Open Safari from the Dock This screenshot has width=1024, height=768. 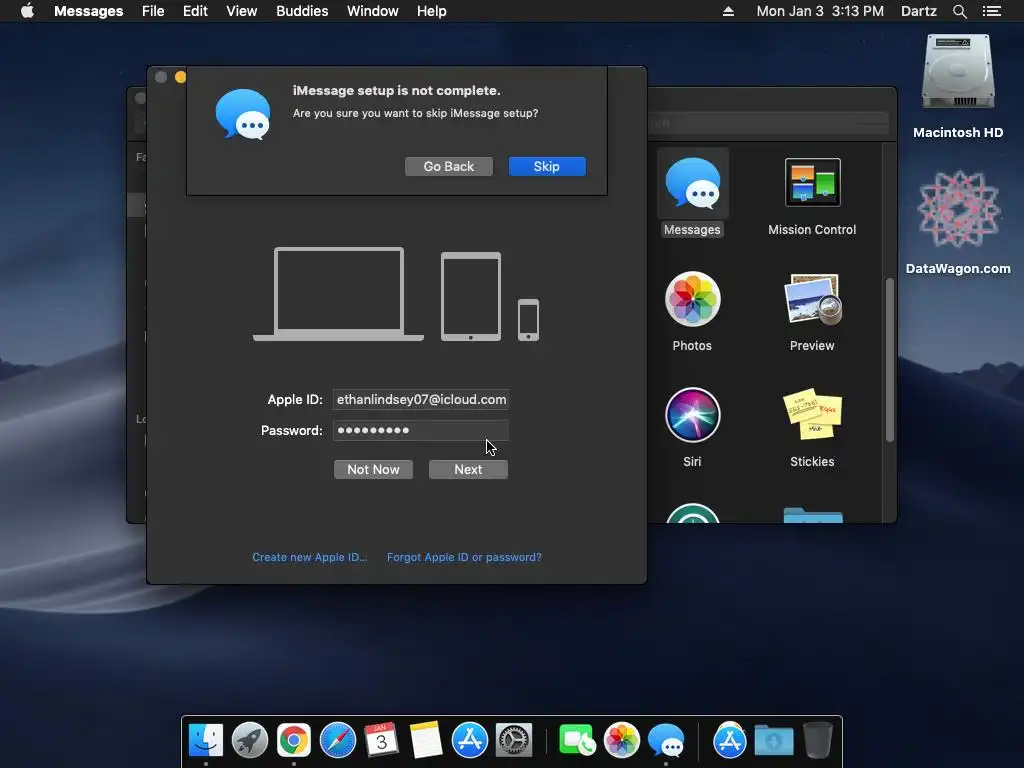pos(338,740)
